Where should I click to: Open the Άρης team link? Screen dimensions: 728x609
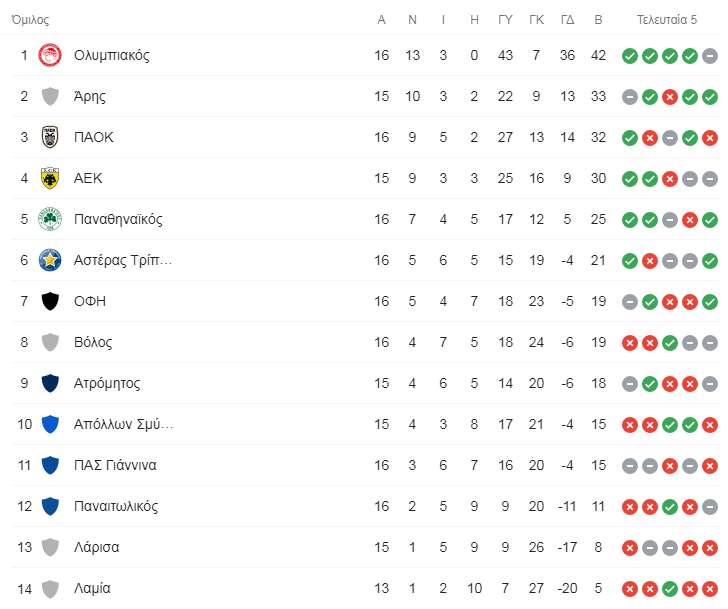[90, 96]
